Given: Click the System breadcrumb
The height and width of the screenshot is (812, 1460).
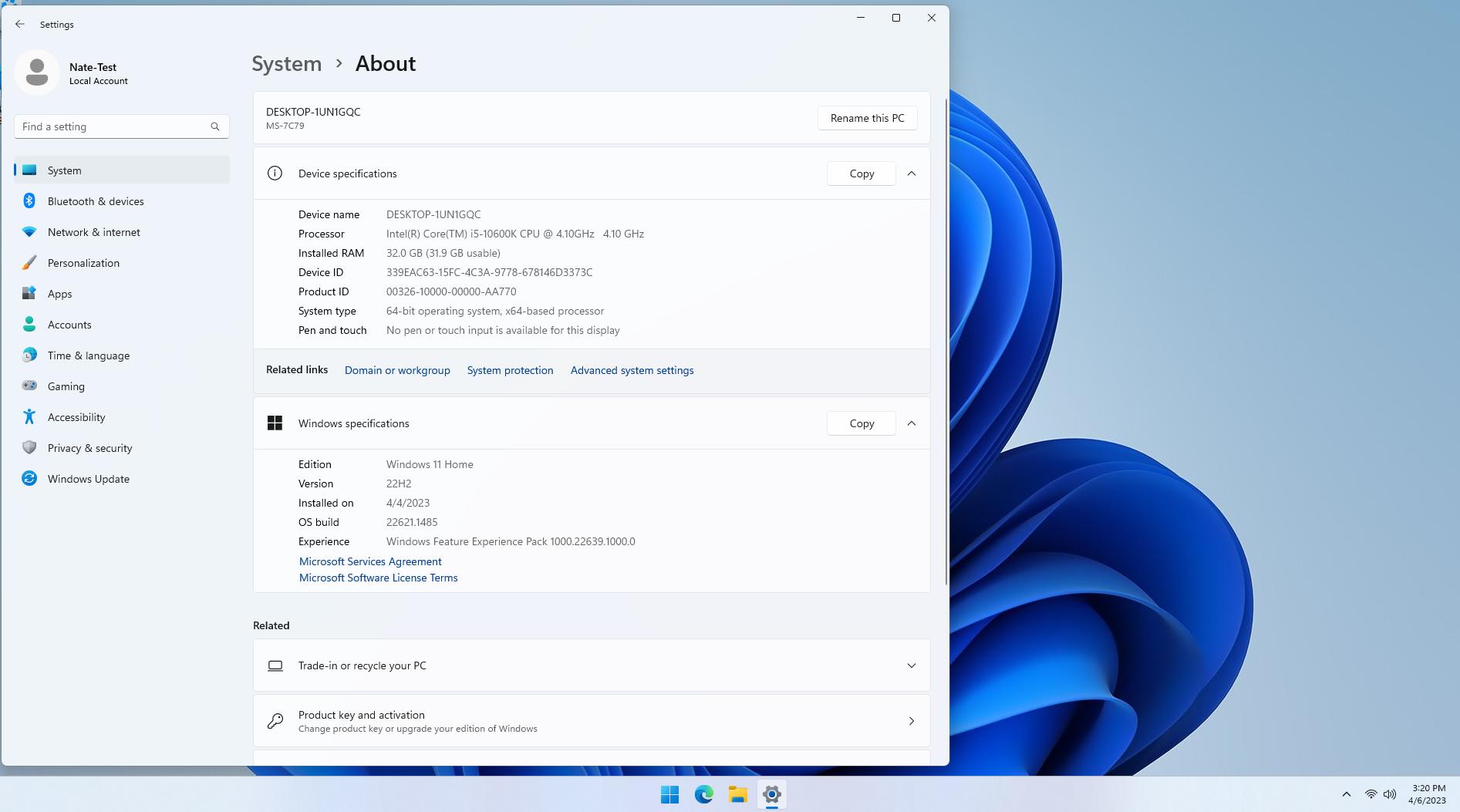Looking at the screenshot, I should [286, 63].
